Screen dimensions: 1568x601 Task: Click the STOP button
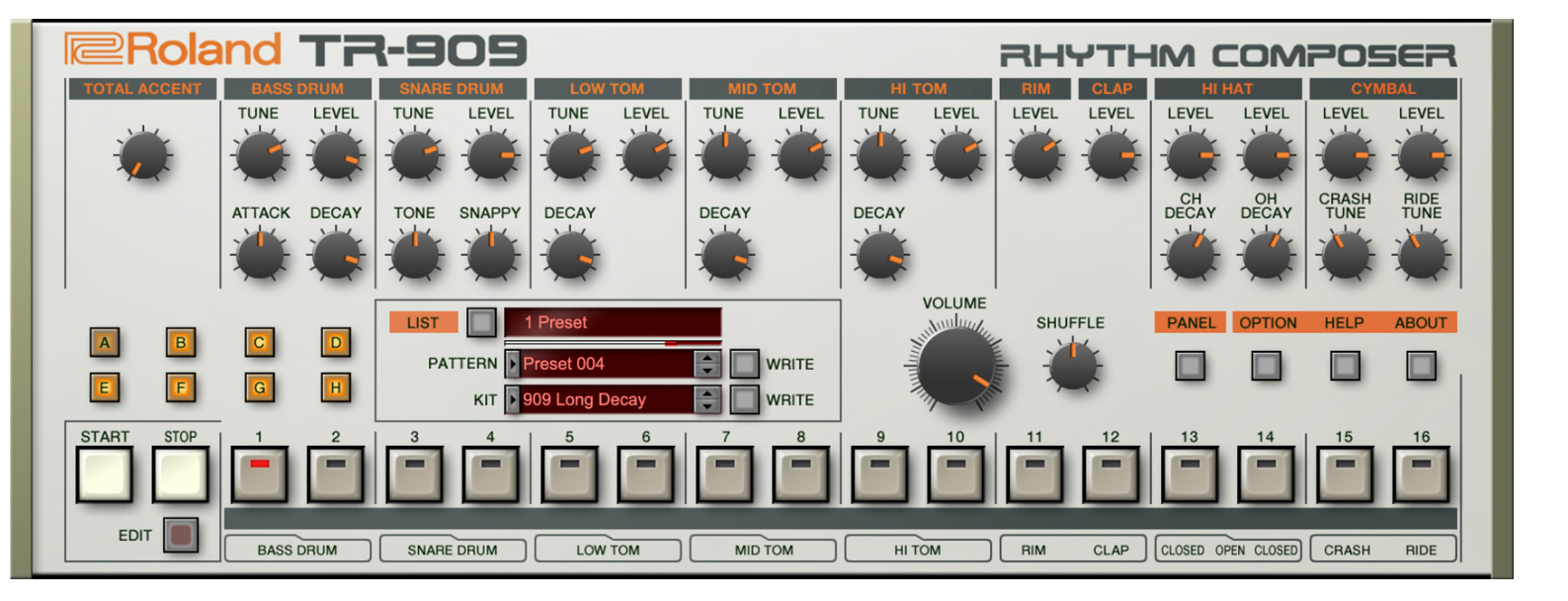click(181, 475)
